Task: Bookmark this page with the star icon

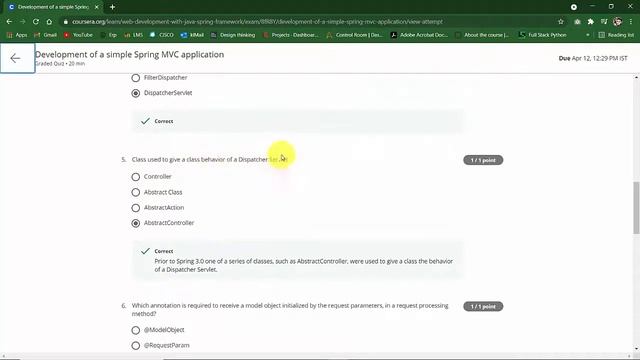Action: pyautogui.click(x=561, y=22)
